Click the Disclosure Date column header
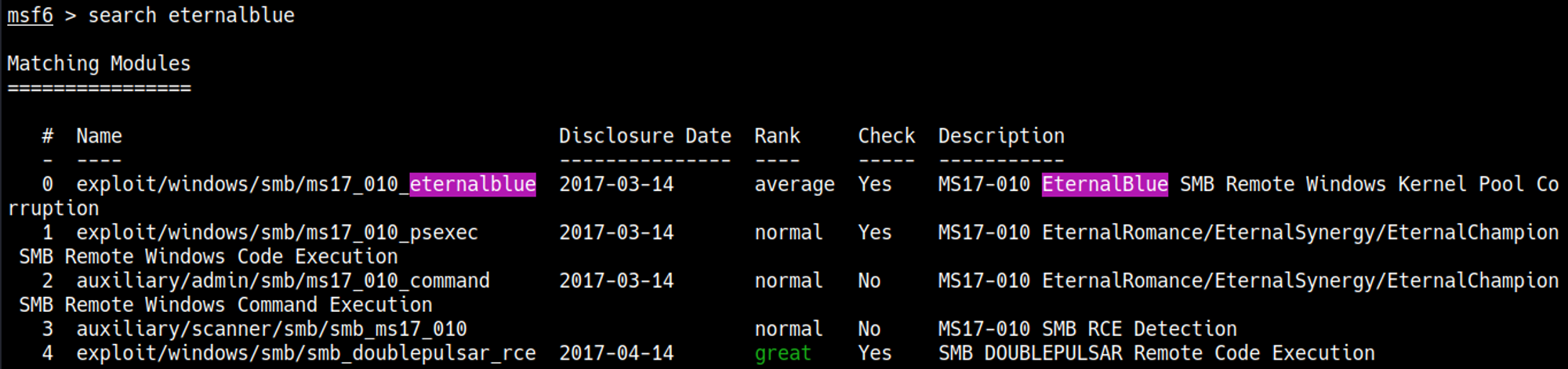Image resolution: width=1568 pixels, height=369 pixels. (x=644, y=136)
